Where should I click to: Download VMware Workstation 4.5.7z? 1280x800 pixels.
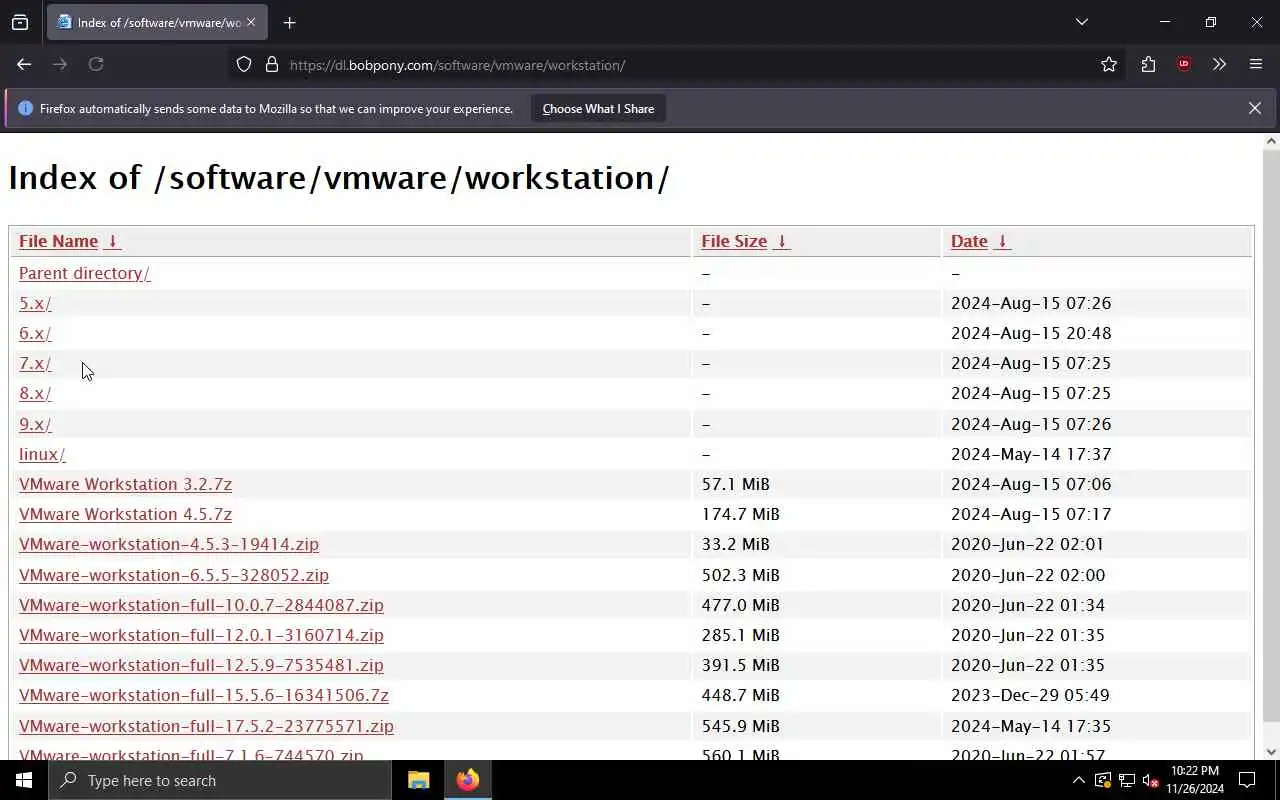pyautogui.click(x=125, y=514)
